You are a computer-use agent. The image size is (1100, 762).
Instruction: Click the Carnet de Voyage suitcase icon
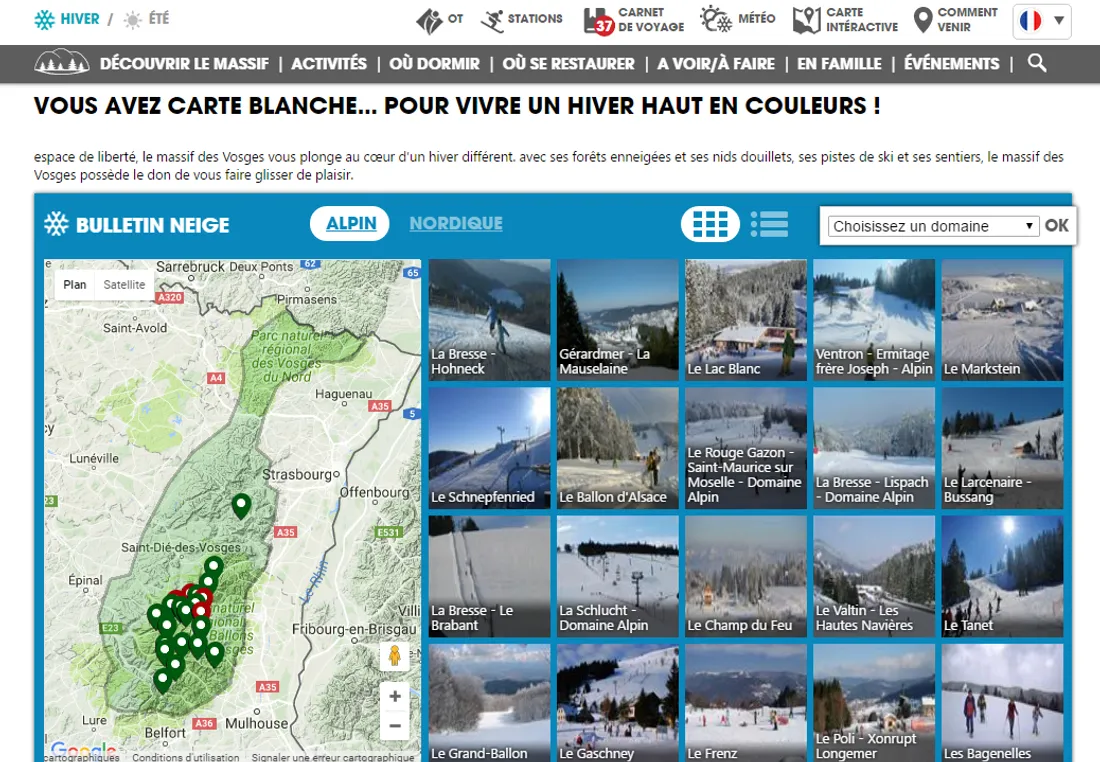599,20
